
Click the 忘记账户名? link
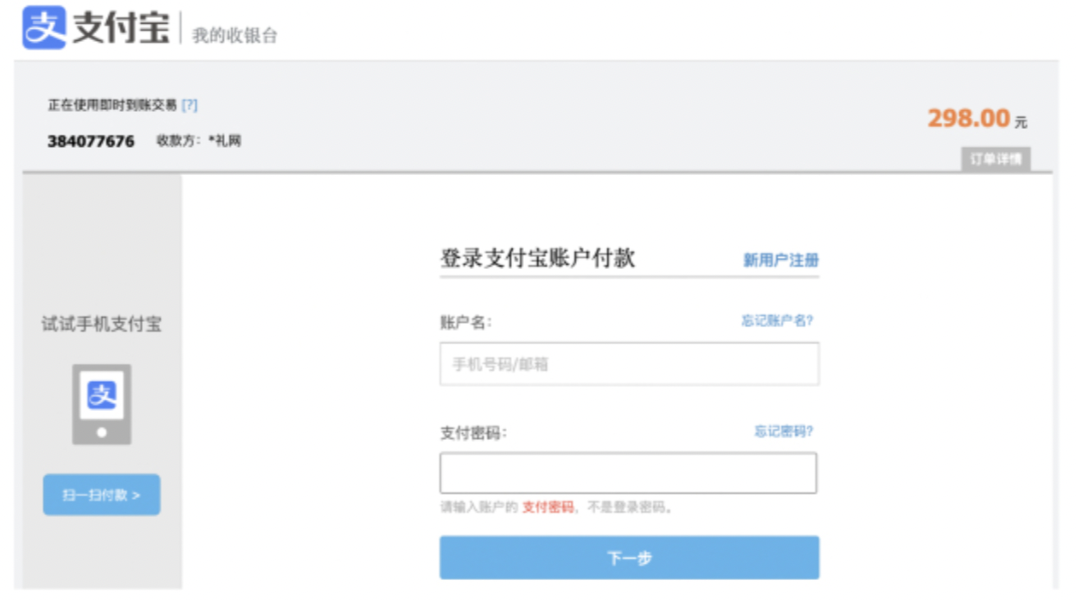pyautogui.click(x=777, y=321)
